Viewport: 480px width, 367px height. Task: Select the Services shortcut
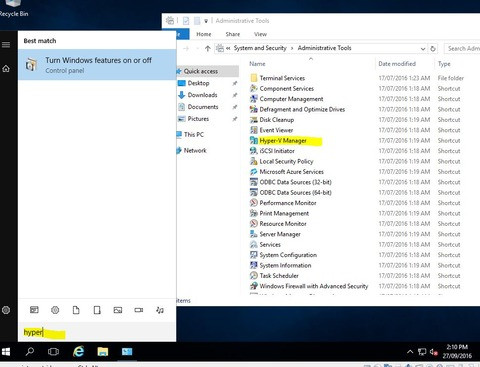270,244
